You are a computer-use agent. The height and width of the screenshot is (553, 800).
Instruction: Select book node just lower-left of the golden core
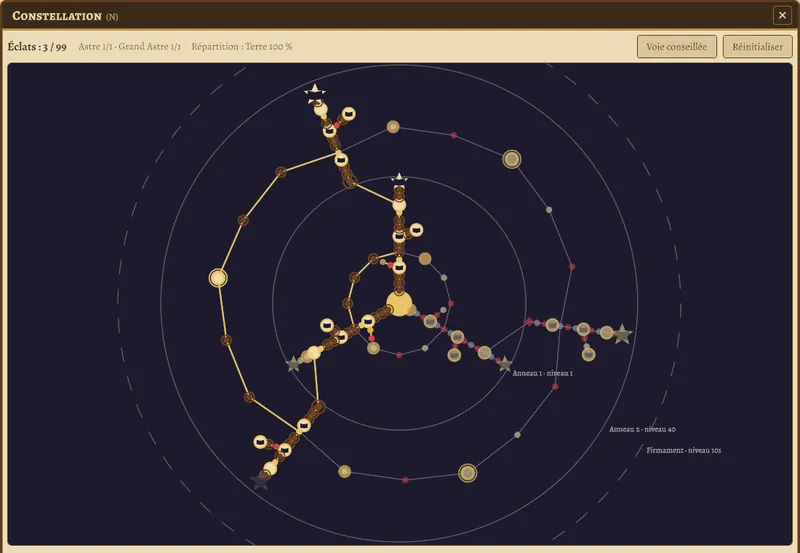(368, 321)
